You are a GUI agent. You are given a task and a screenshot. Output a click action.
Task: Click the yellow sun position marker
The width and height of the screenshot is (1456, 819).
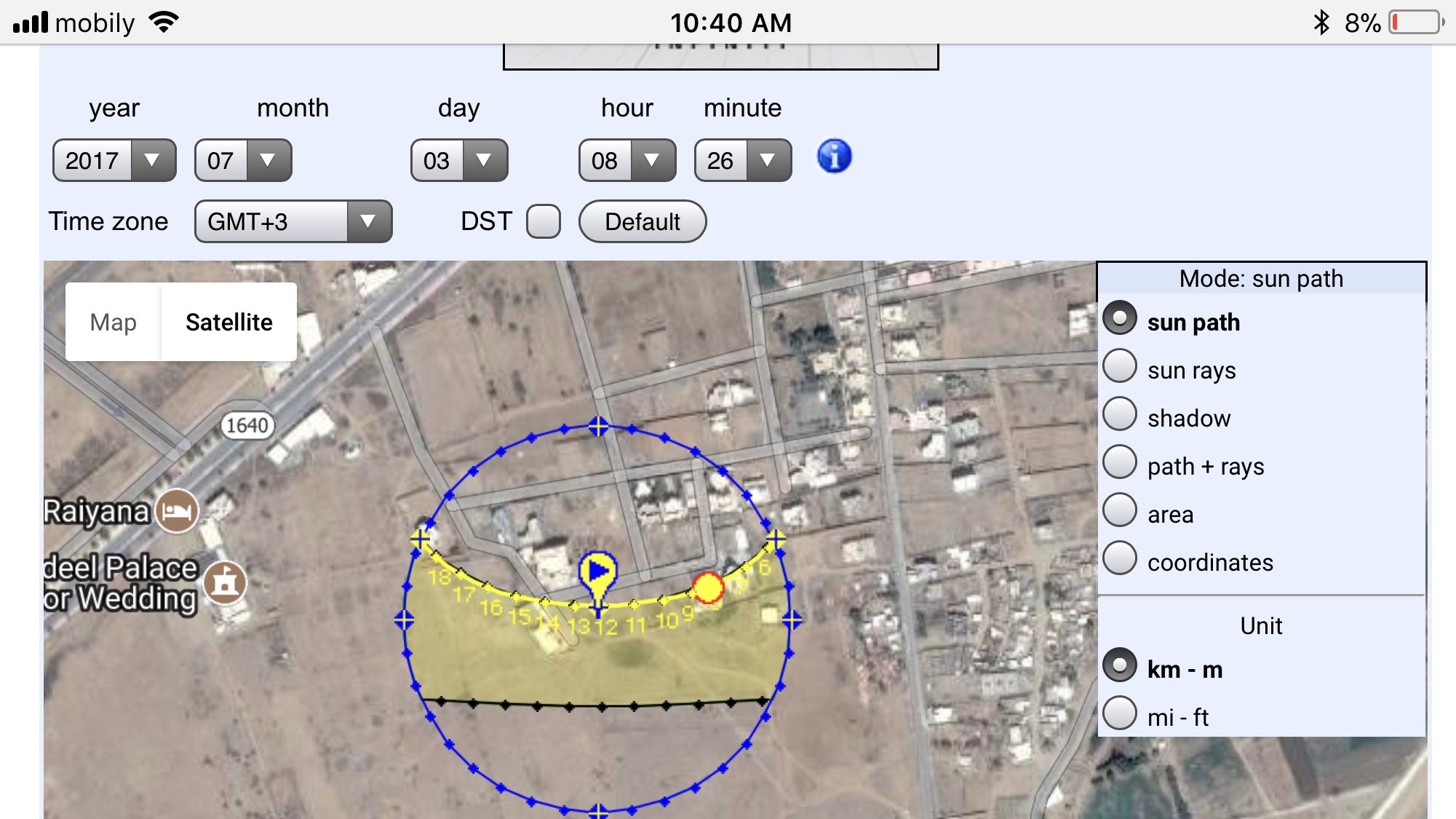point(707,587)
